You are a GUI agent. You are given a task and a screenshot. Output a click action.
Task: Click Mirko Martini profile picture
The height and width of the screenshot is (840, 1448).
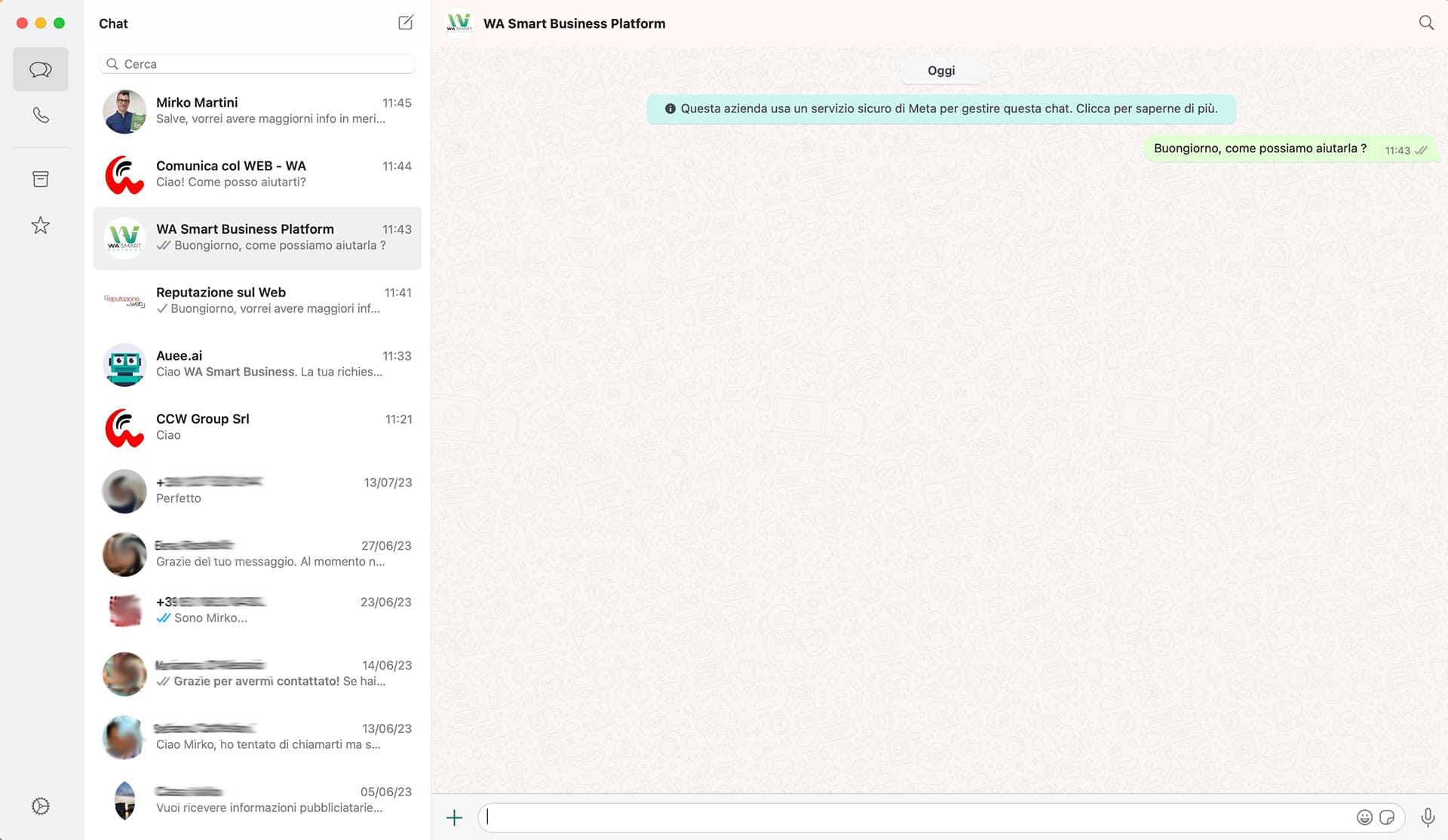pyautogui.click(x=124, y=112)
